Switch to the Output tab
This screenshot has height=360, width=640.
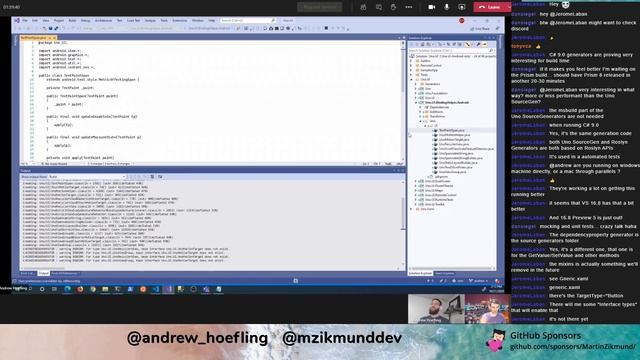[43, 273]
